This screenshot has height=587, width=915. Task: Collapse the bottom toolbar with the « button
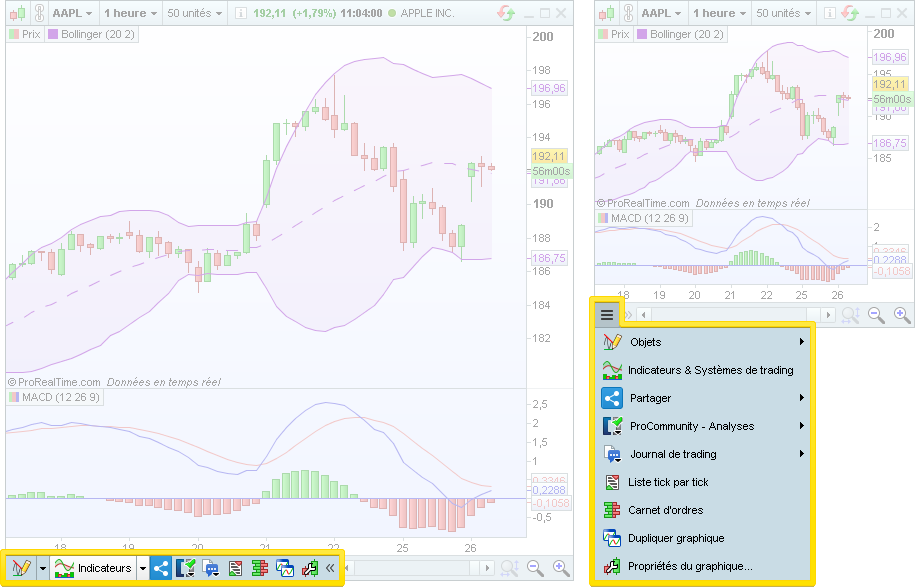click(329, 568)
